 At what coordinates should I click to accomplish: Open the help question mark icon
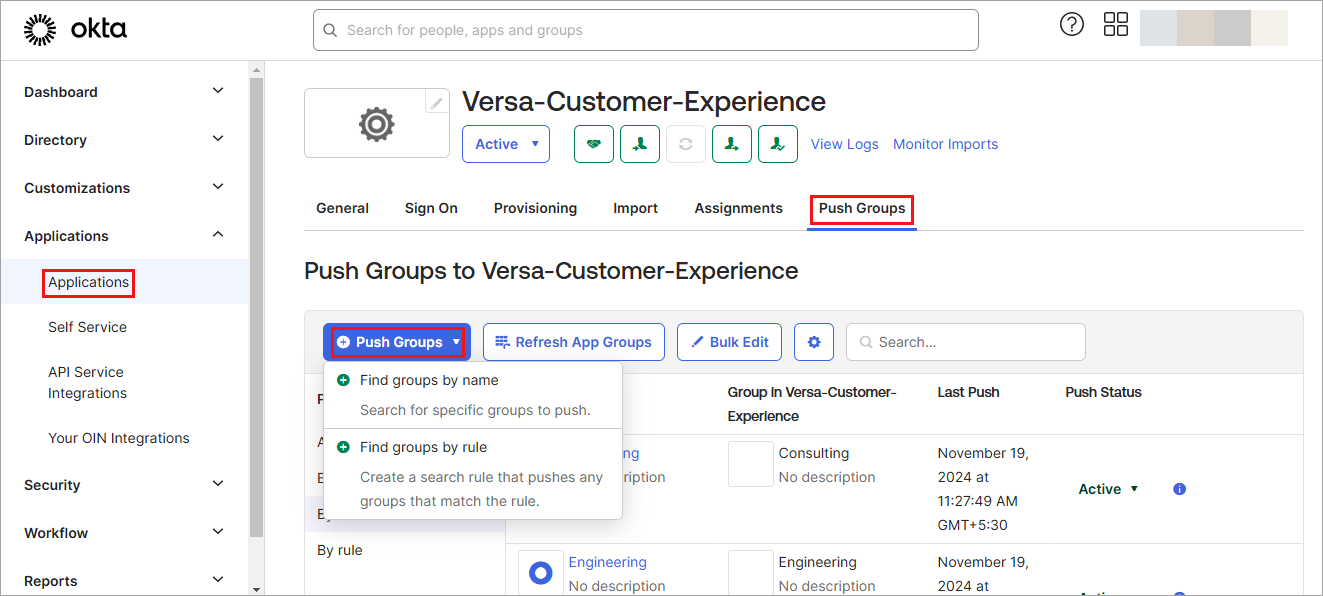point(1072,25)
